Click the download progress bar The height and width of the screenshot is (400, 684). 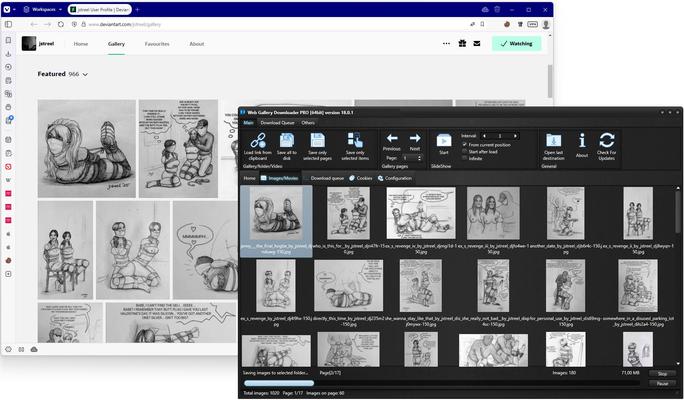tap(442, 383)
